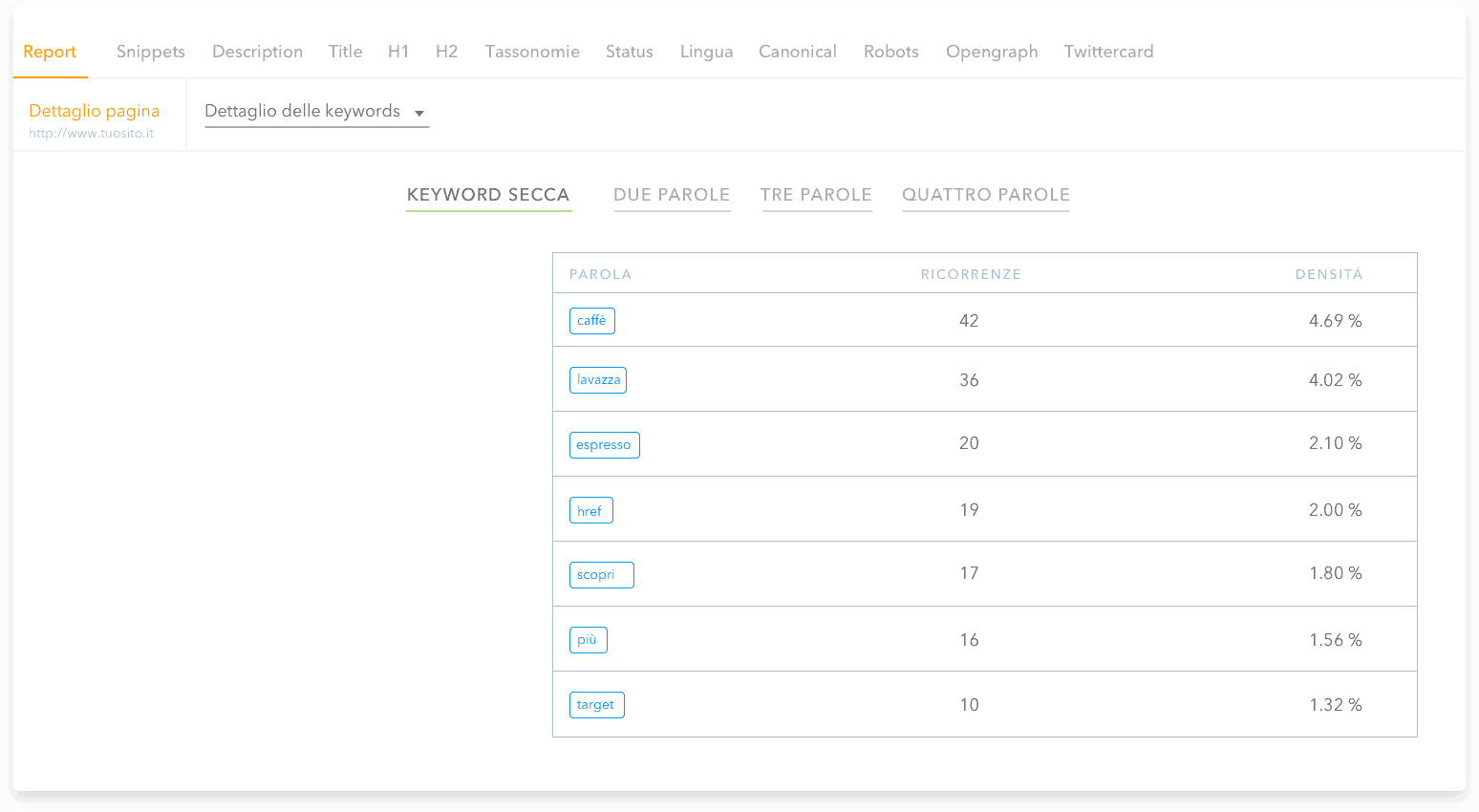Click Dettaglio pagina heading
This screenshot has width=1479, height=812.
[x=95, y=111]
